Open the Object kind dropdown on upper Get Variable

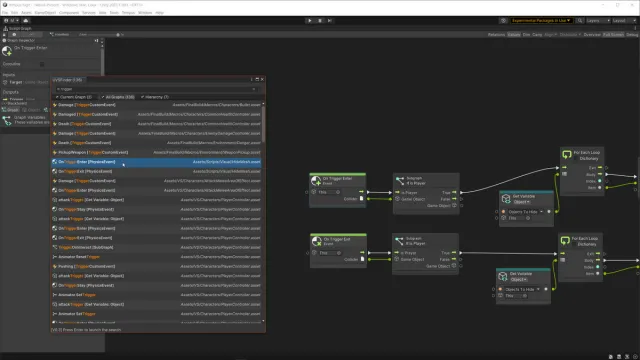(522, 202)
